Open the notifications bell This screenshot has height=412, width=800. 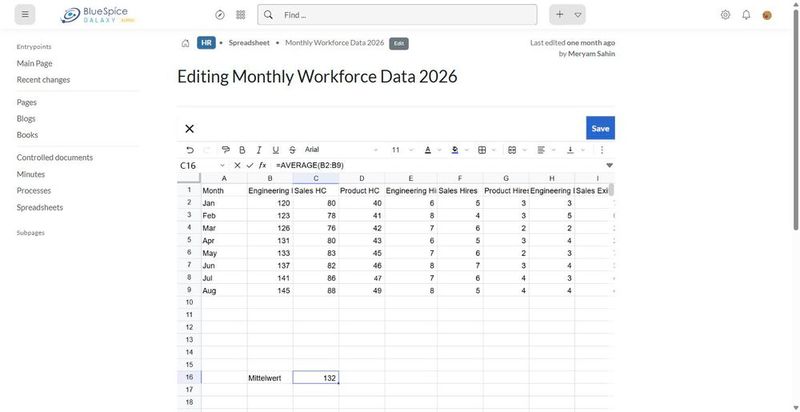[746, 15]
